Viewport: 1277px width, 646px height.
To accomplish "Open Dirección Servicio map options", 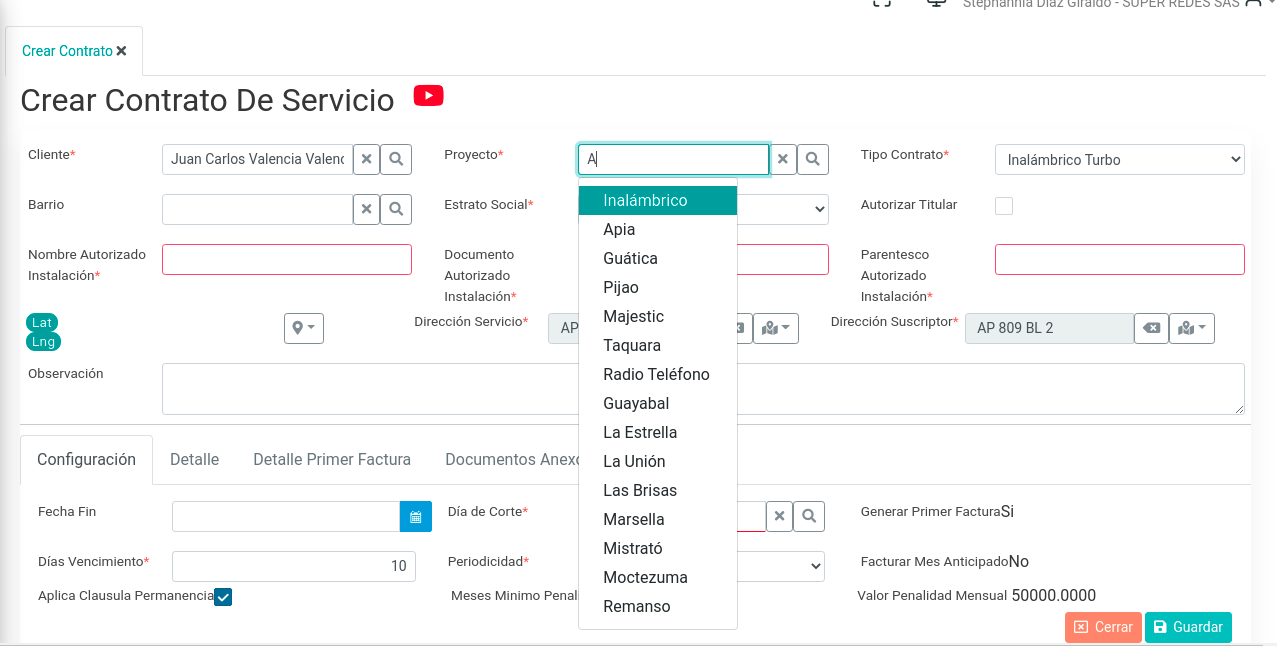I will [776, 328].
